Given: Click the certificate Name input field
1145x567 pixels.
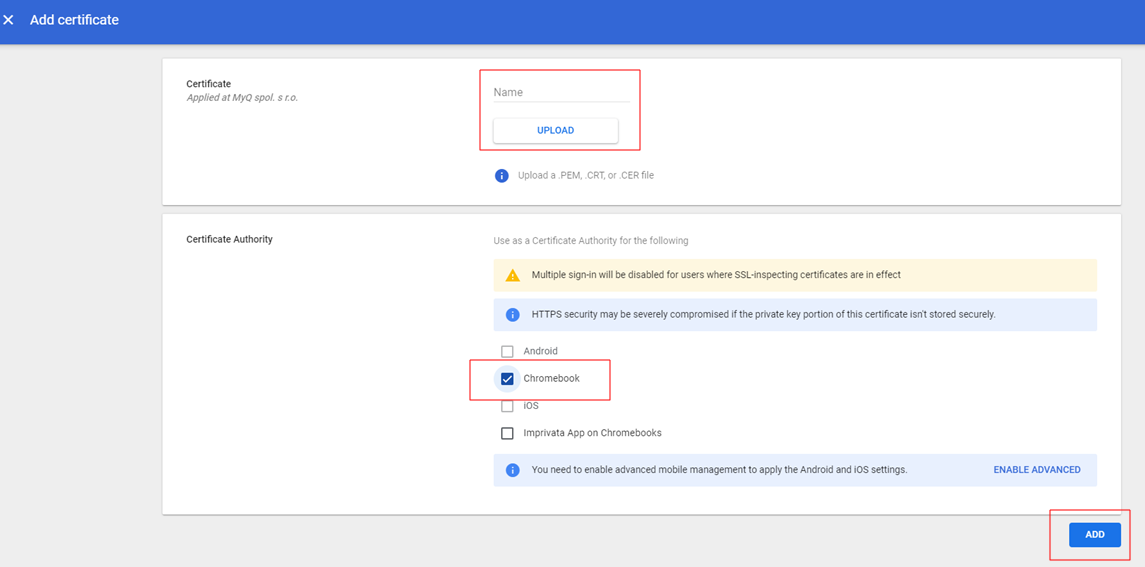Looking at the screenshot, I should tap(561, 92).
